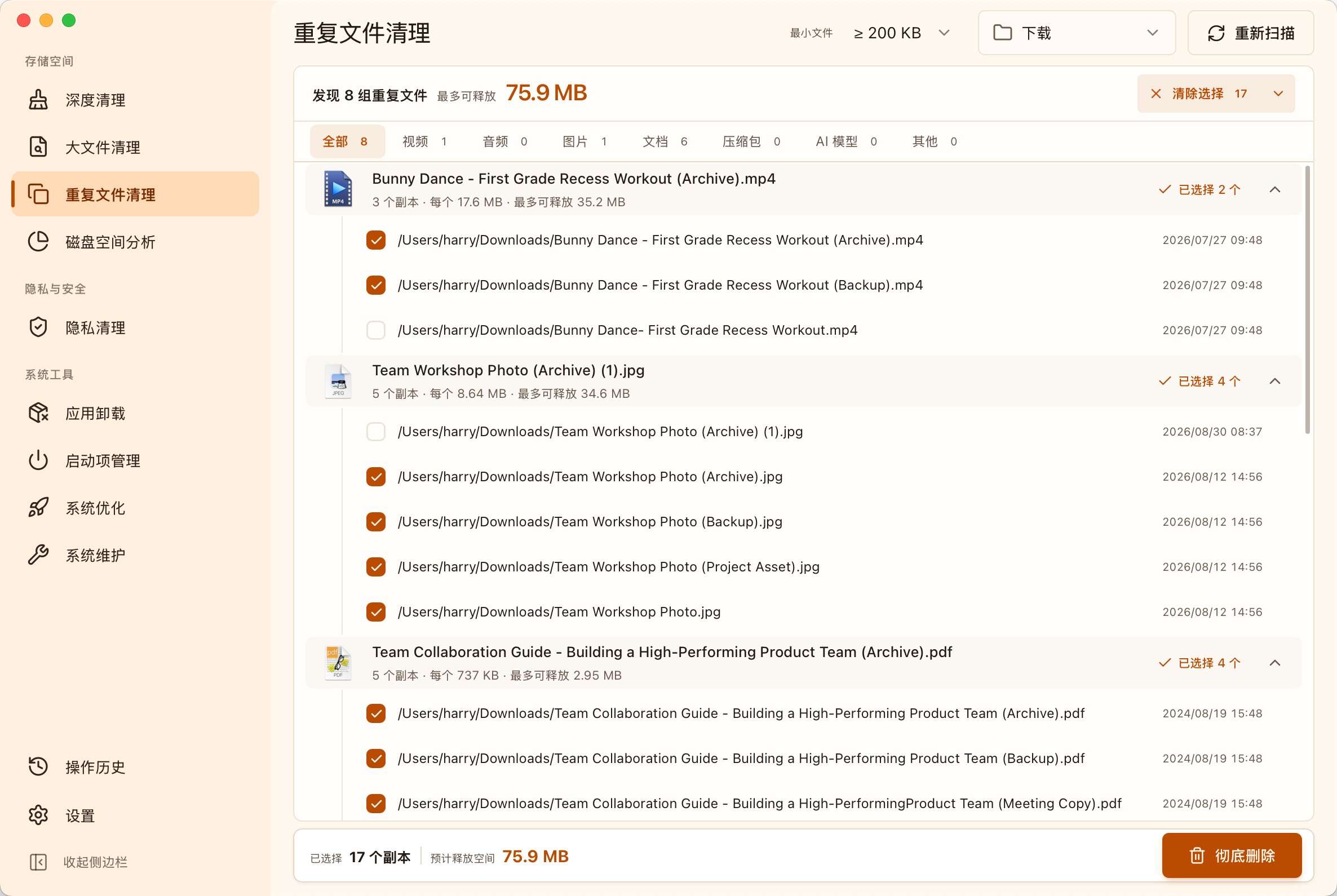Select the 重复文件清理 copy icon

pyautogui.click(x=38, y=194)
